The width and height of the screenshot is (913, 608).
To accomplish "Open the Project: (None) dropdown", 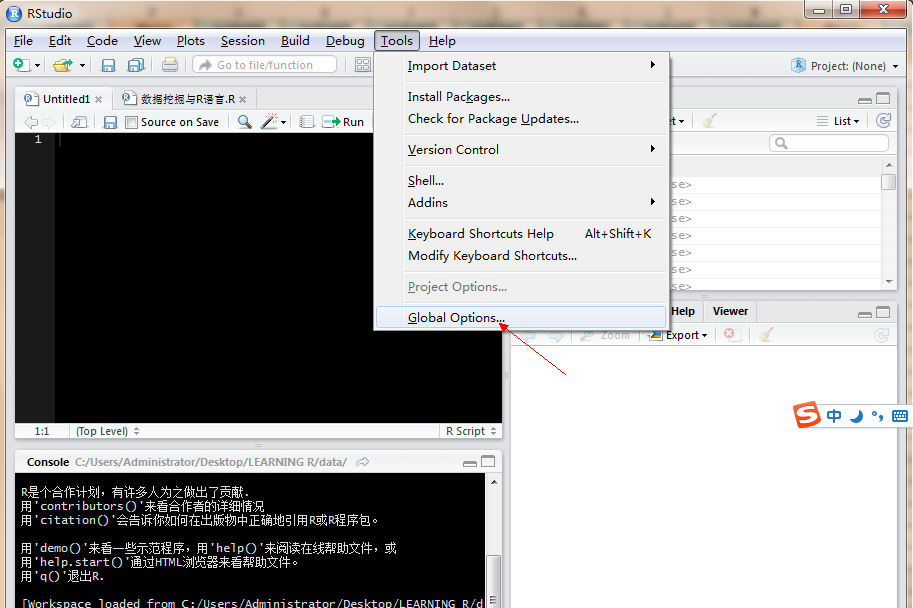I will tap(844, 66).
